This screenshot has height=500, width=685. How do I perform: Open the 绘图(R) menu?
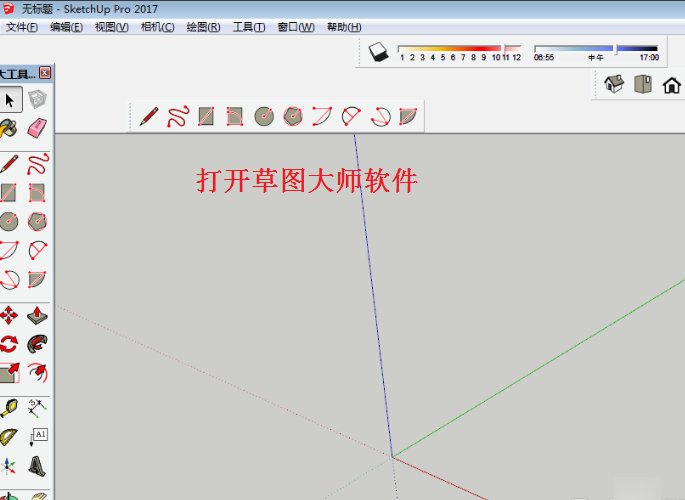[x=203, y=27]
